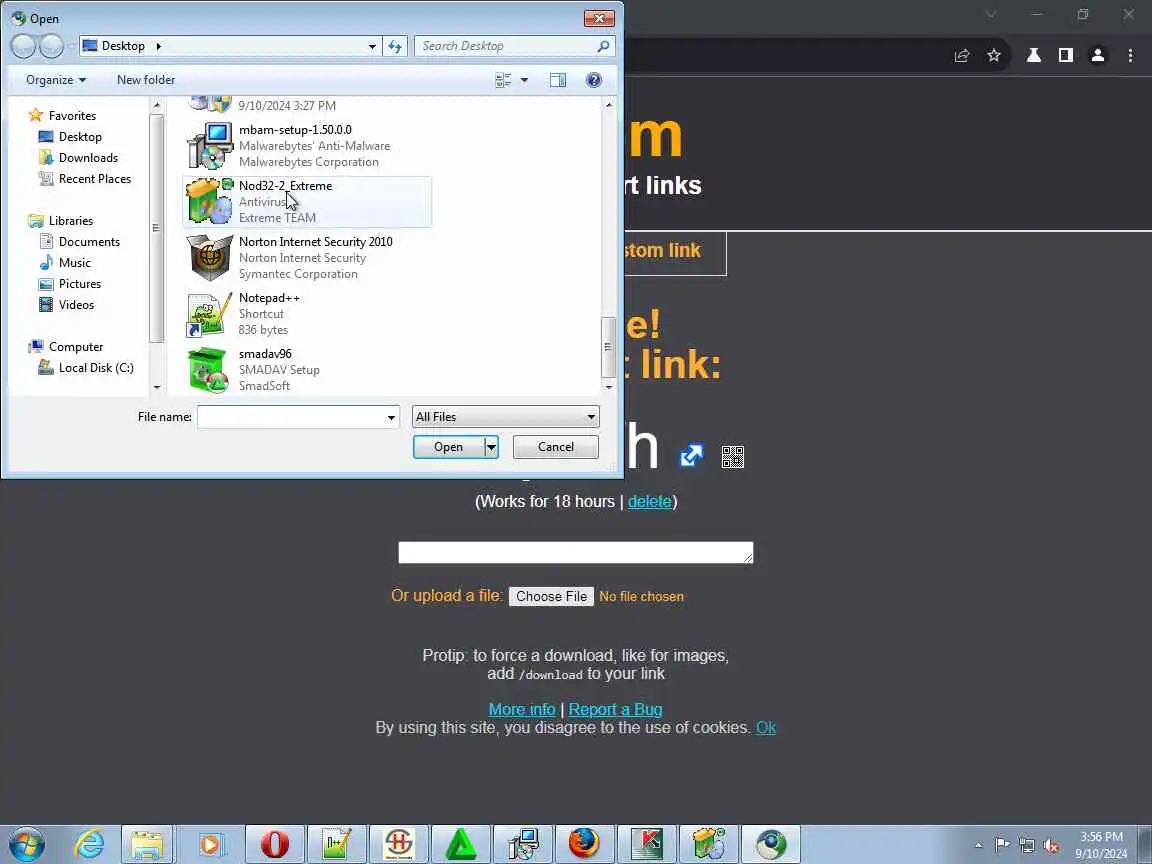
Task: Expand the Desktop breadcrumb arrow
Action: 158,46
